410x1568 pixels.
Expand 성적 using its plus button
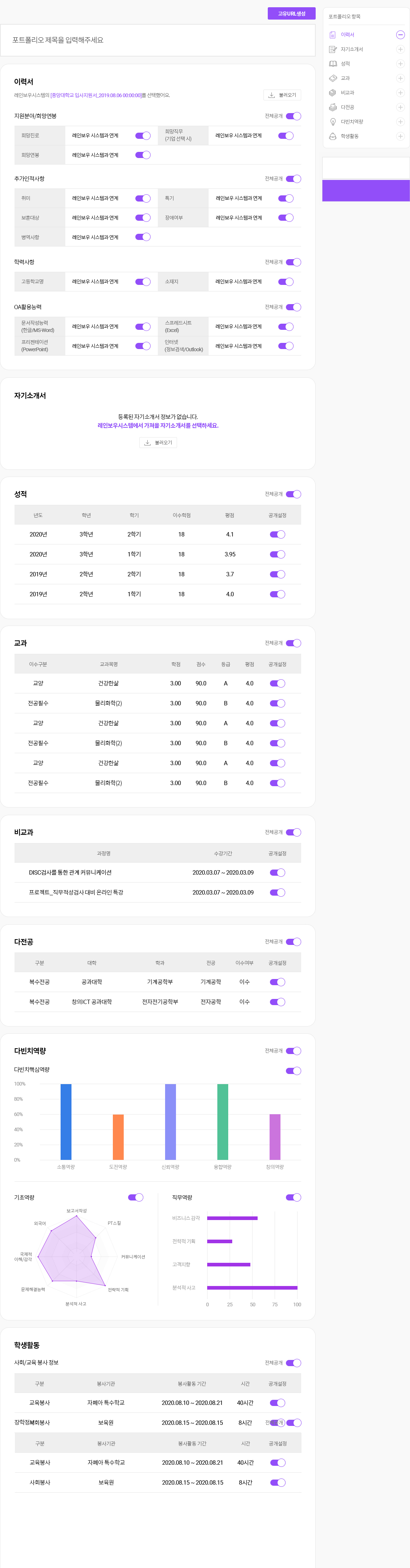tap(400, 64)
